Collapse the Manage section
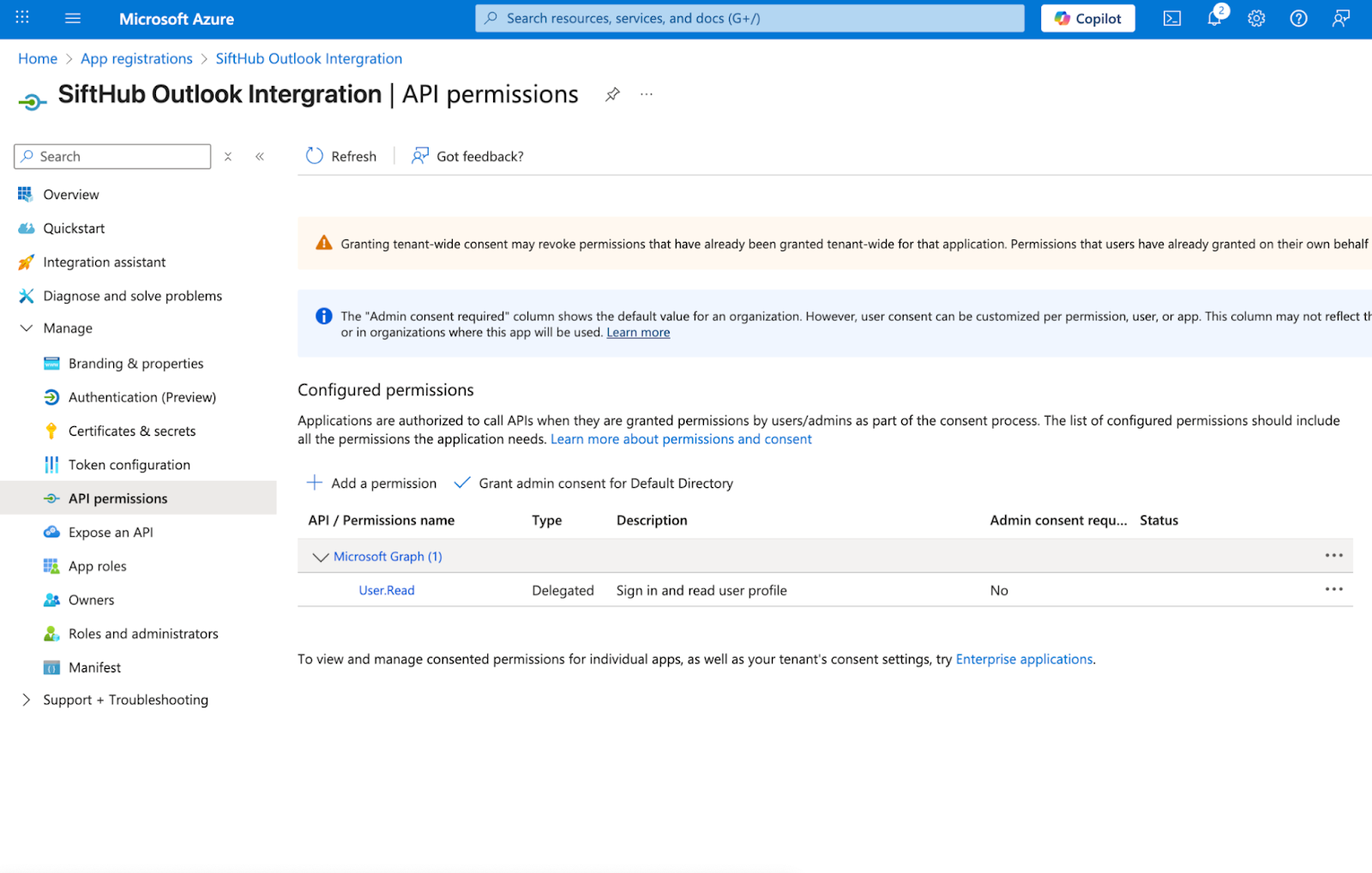1372x873 pixels. point(27,328)
